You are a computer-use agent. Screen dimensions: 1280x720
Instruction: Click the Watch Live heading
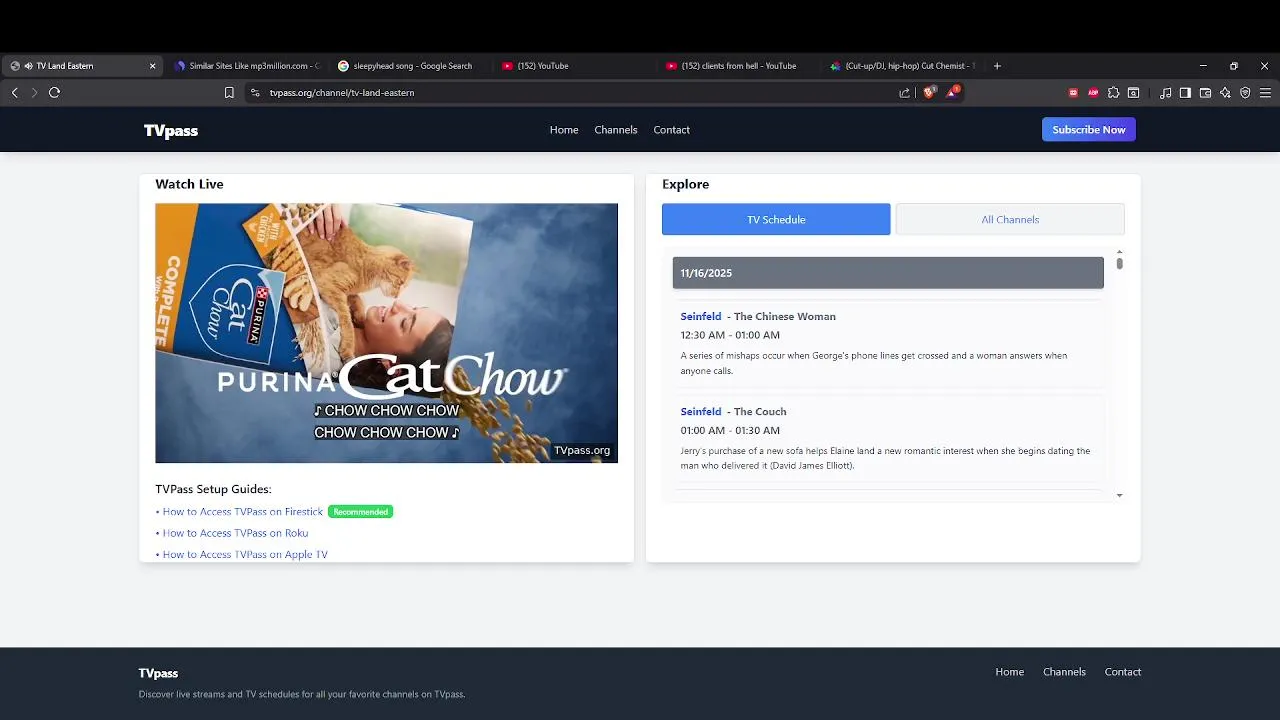coord(189,184)
